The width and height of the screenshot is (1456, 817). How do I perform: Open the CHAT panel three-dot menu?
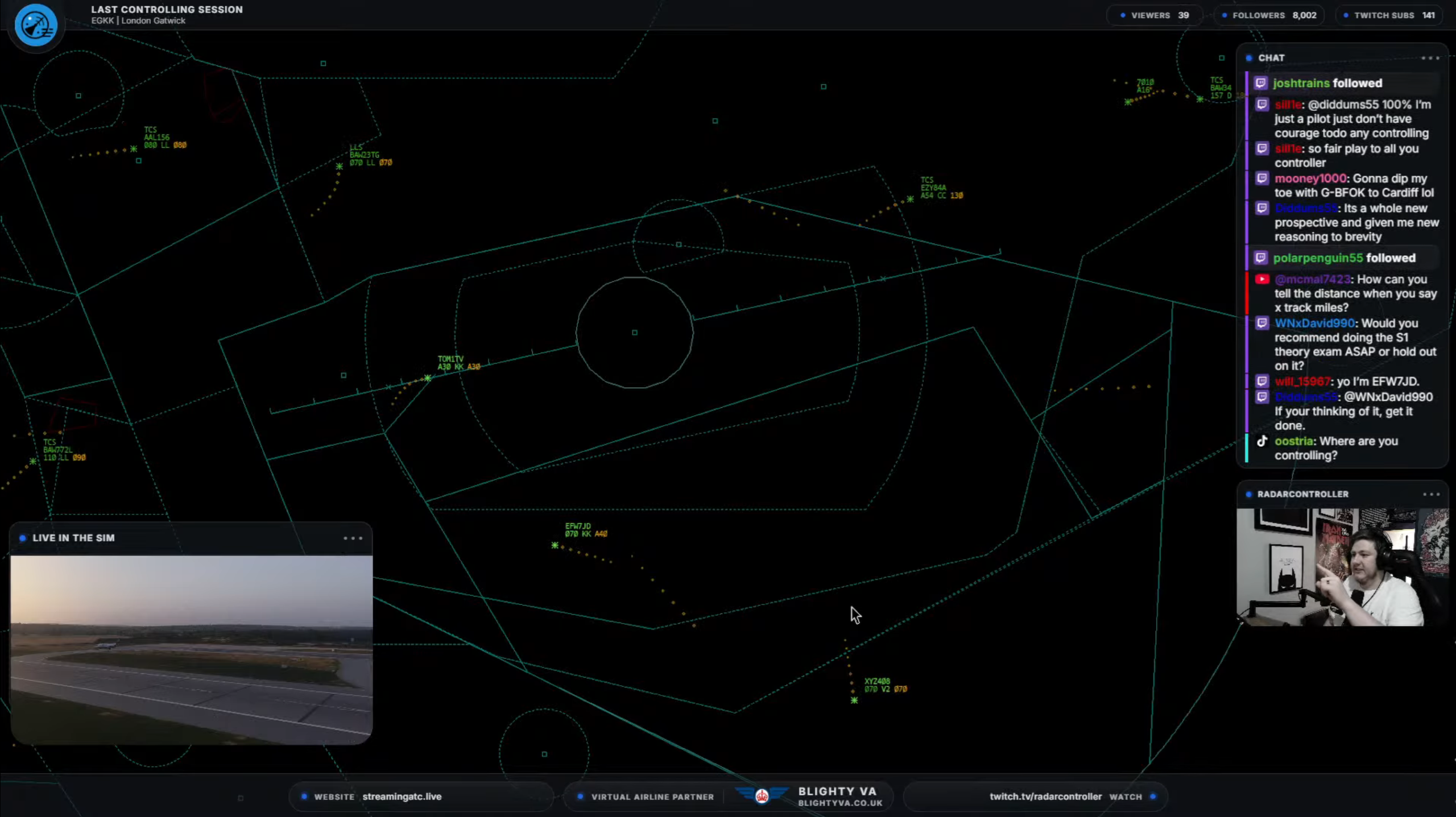pos(1430,58)
